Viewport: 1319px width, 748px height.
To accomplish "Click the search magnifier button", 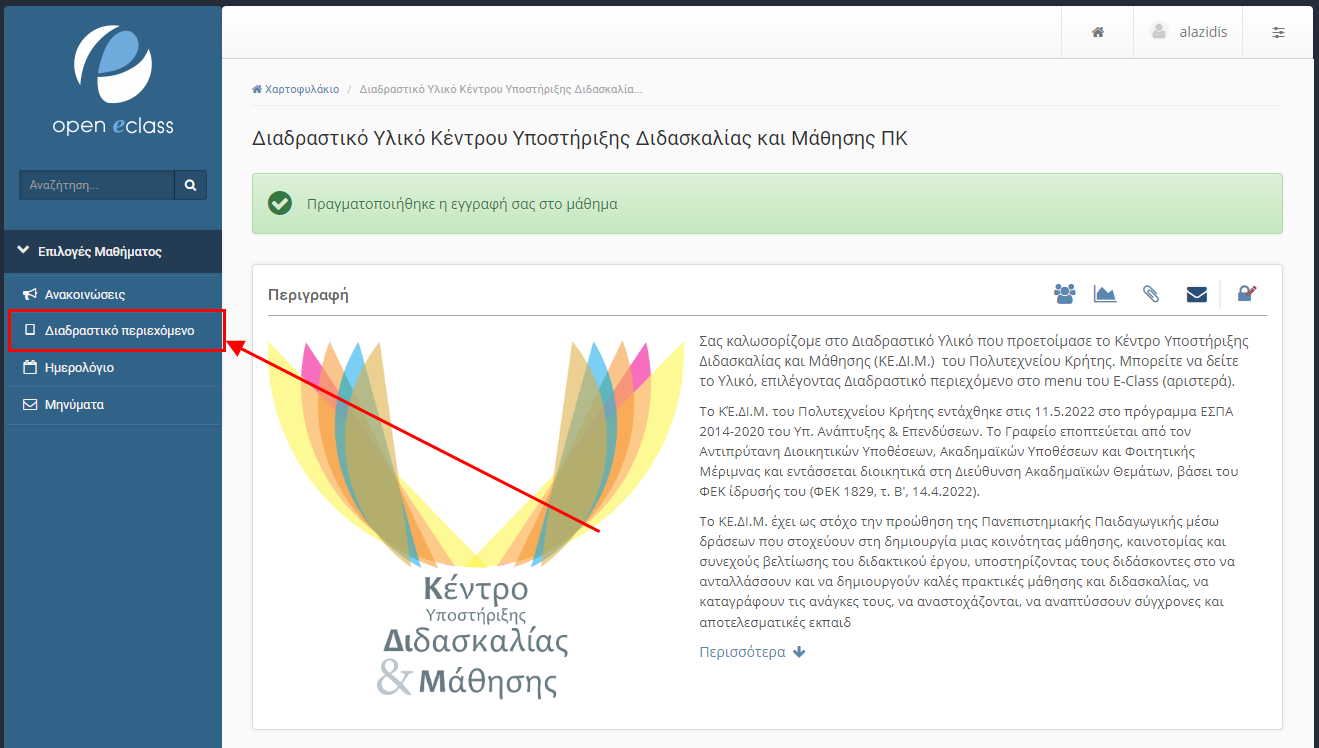I will coord(191,185).
